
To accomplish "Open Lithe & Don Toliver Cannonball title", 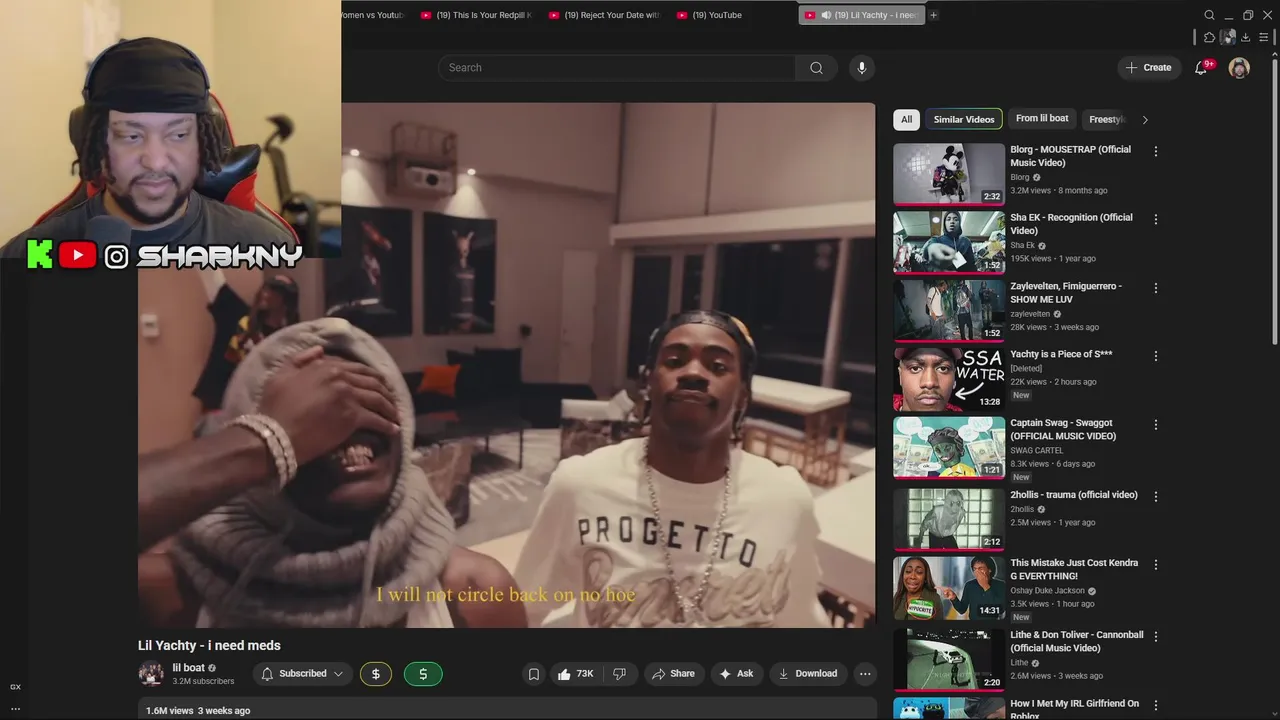I will coord(1076,642).
